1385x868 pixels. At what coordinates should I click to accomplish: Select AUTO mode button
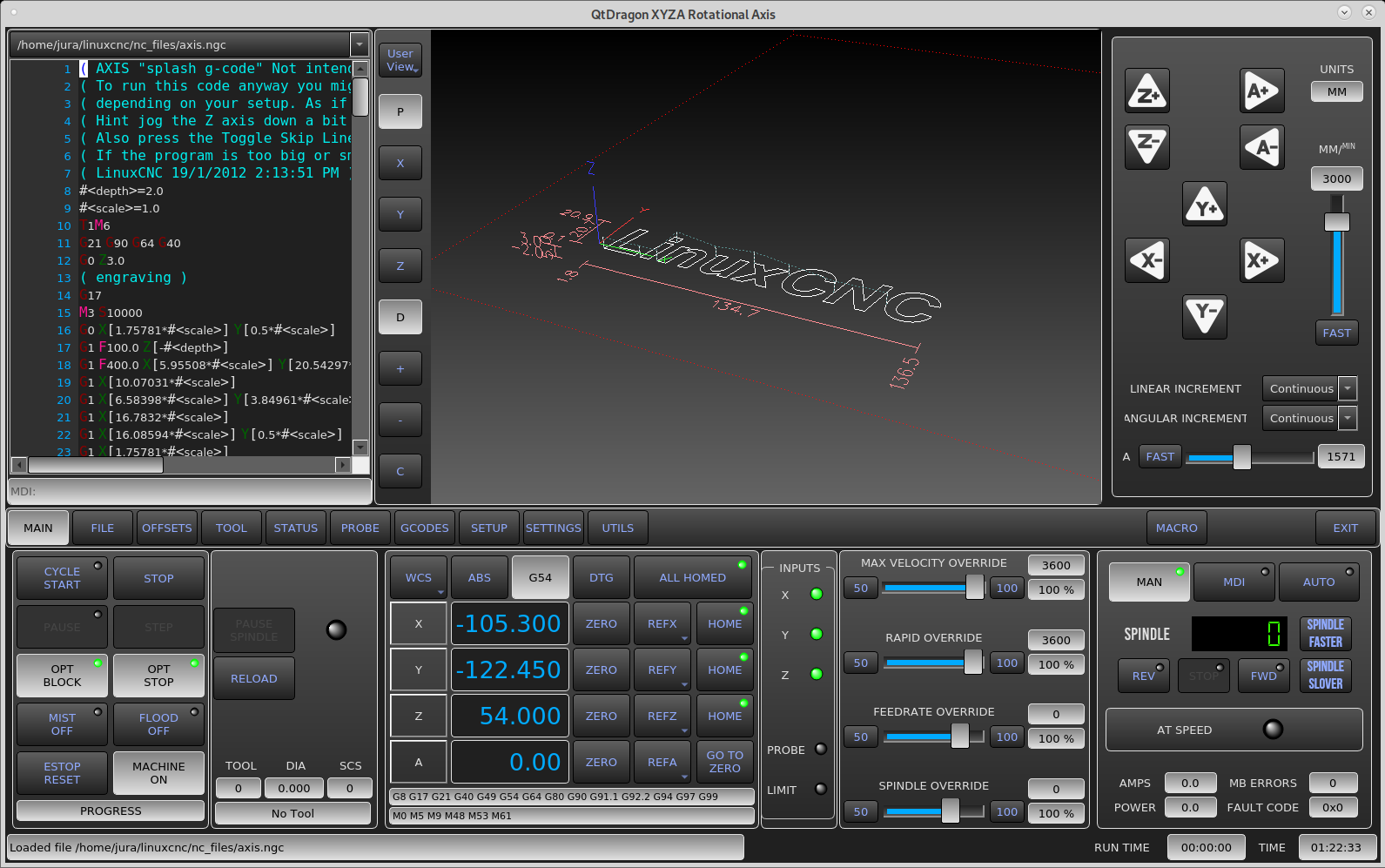tap(1319, 582)
